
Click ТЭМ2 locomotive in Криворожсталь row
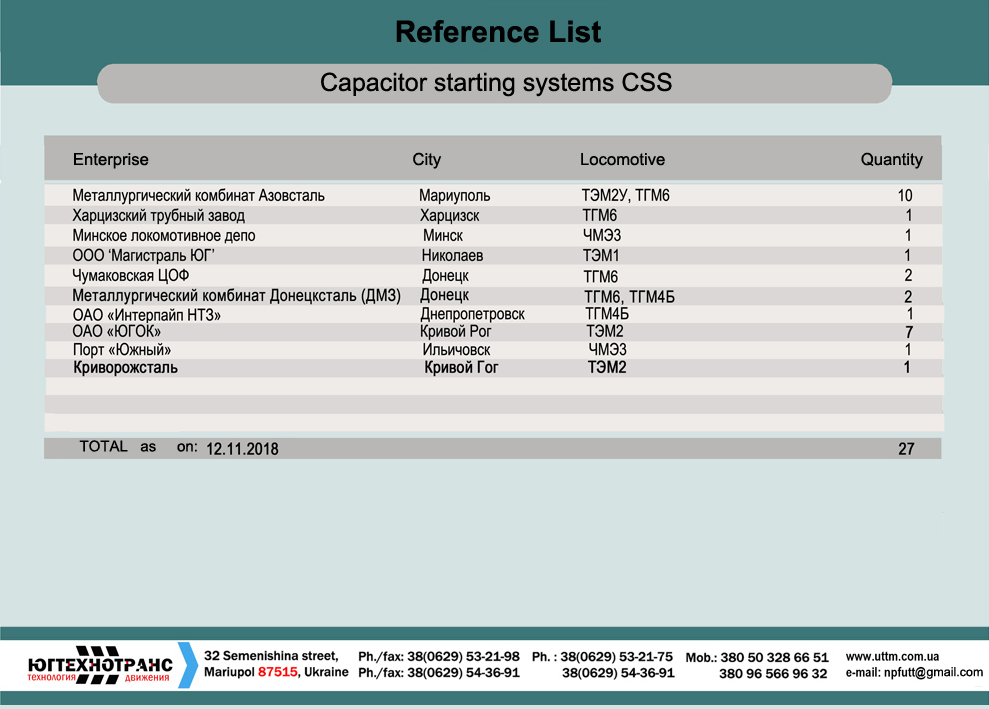click(x=607, y=368)
